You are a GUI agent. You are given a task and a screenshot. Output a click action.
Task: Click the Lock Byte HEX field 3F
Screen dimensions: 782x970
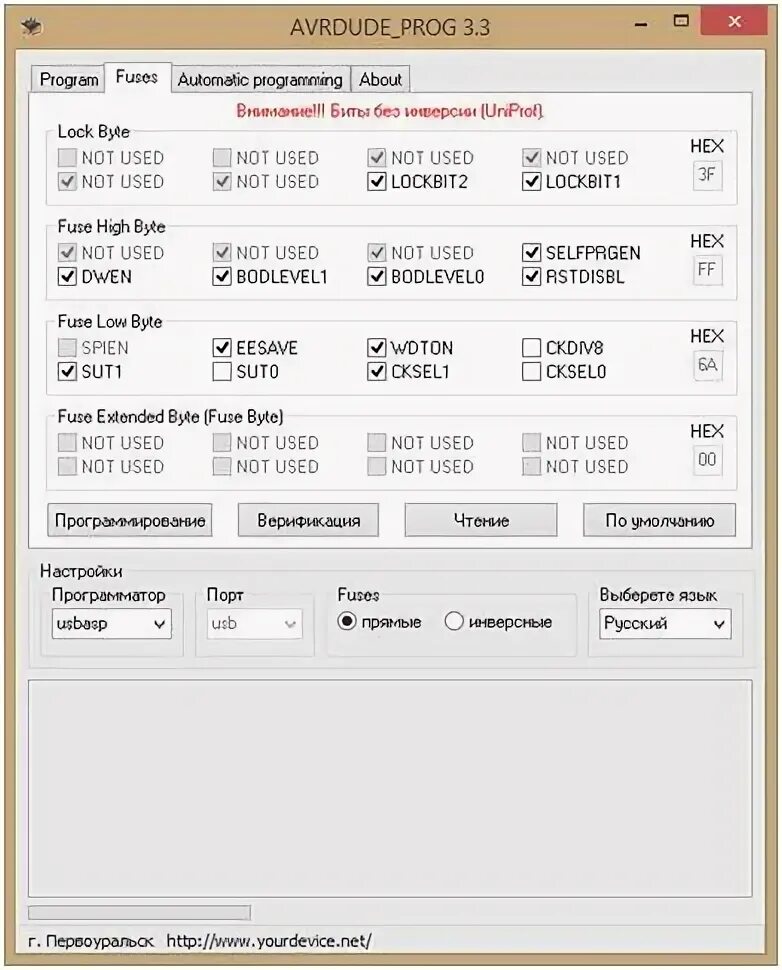[707, 174]
